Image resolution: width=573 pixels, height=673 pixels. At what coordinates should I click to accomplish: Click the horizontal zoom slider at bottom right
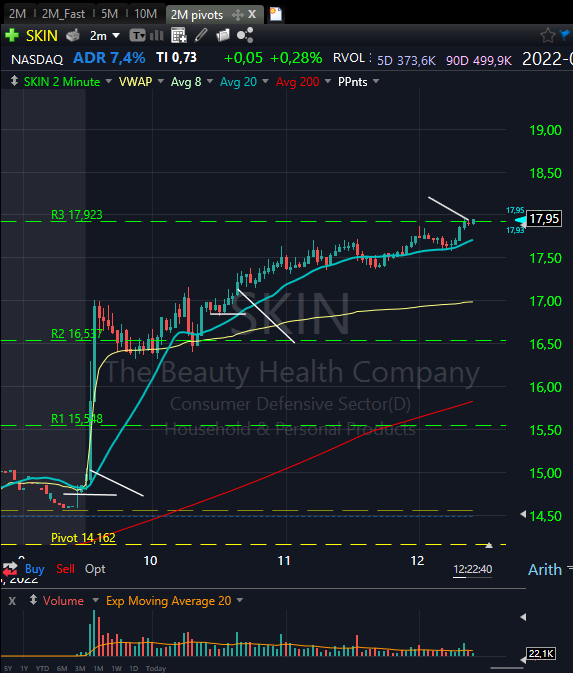507,668
